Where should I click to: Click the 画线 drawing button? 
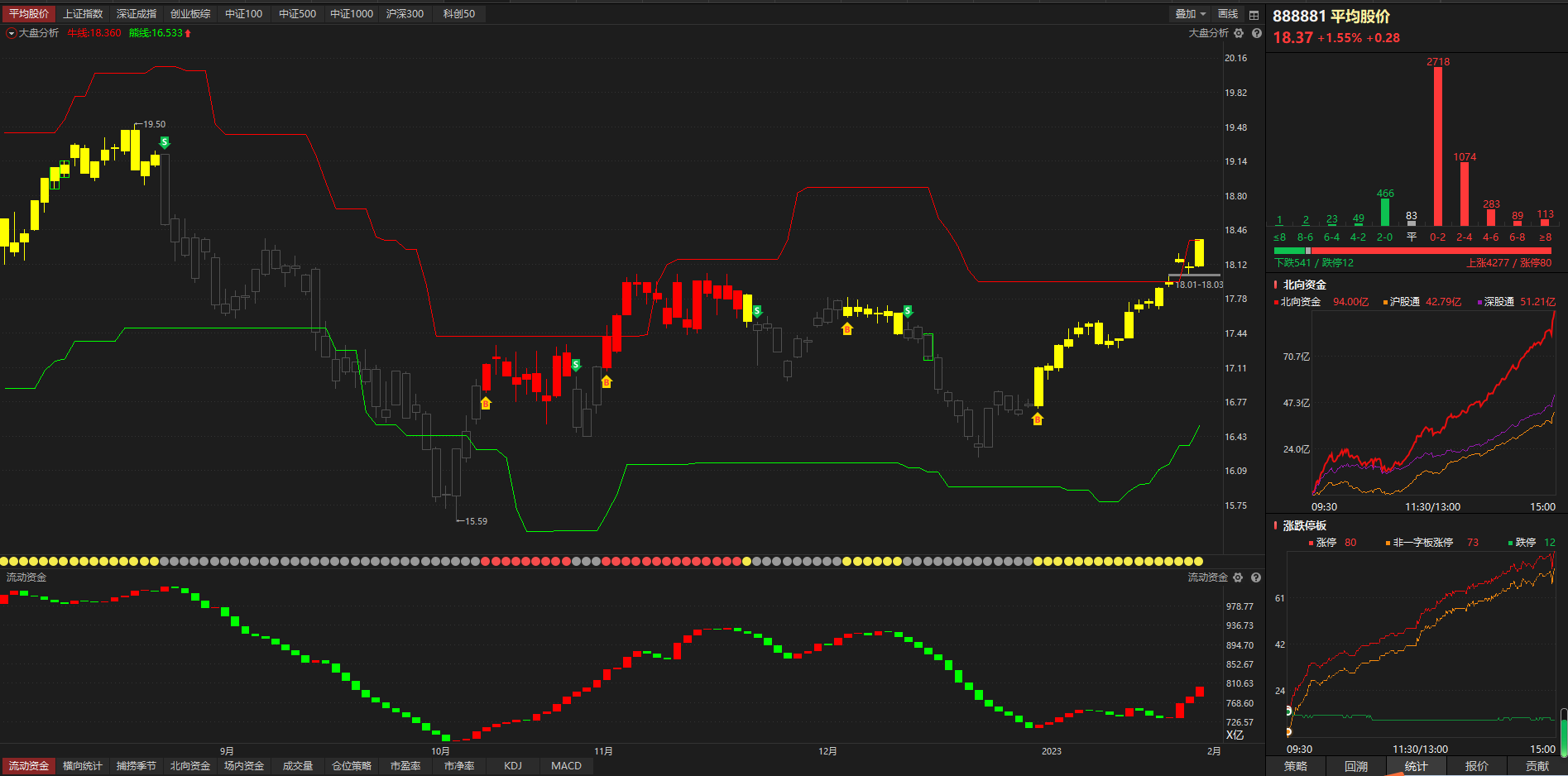coord(1228,14)
